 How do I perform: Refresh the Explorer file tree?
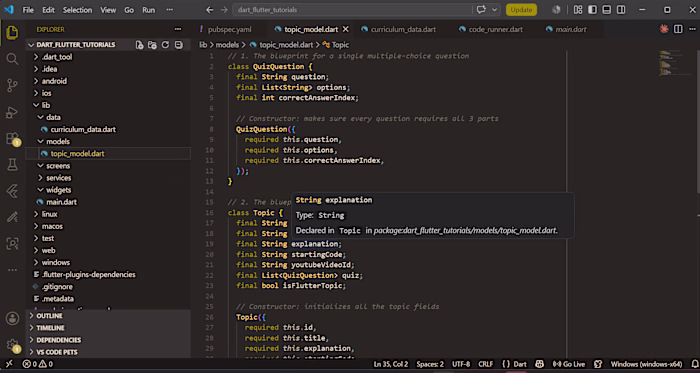[x=165, y=45]
